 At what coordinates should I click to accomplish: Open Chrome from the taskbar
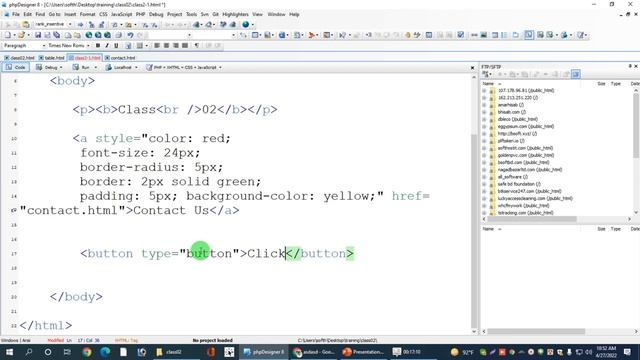coord(87,352)
